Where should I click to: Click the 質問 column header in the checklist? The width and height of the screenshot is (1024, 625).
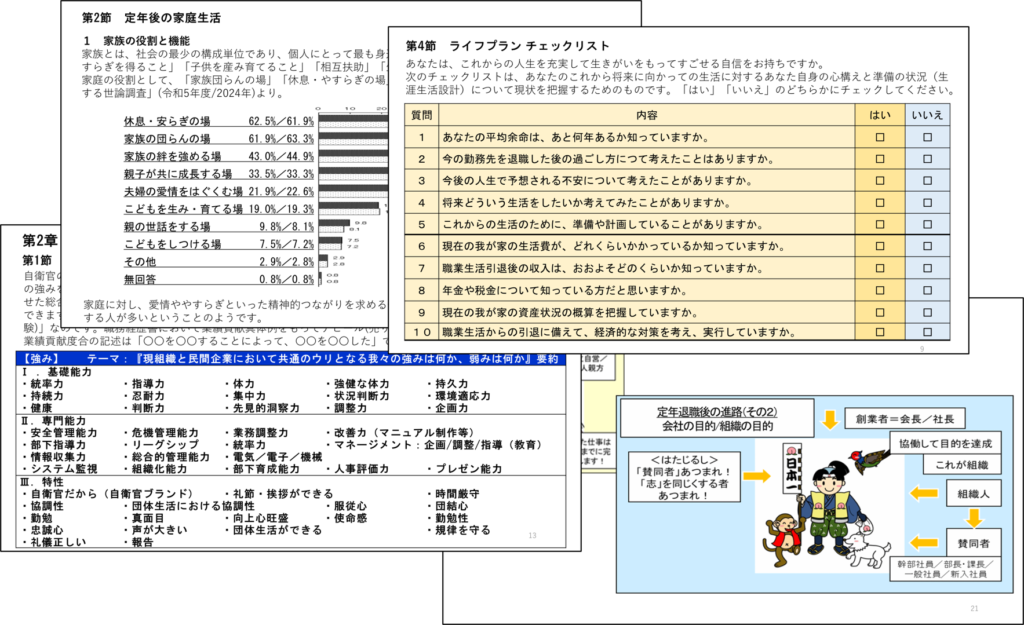[x=421, y=115]
